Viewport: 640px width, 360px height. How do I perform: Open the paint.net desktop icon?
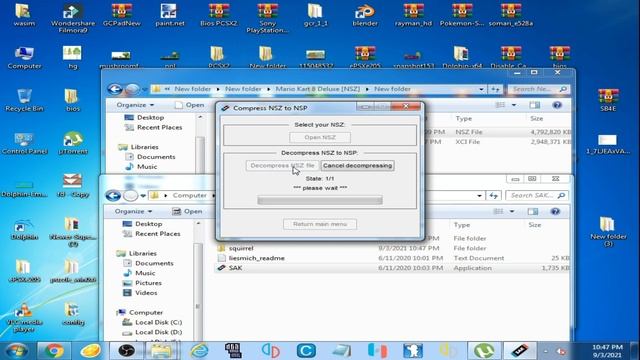[x=170, y=15]
